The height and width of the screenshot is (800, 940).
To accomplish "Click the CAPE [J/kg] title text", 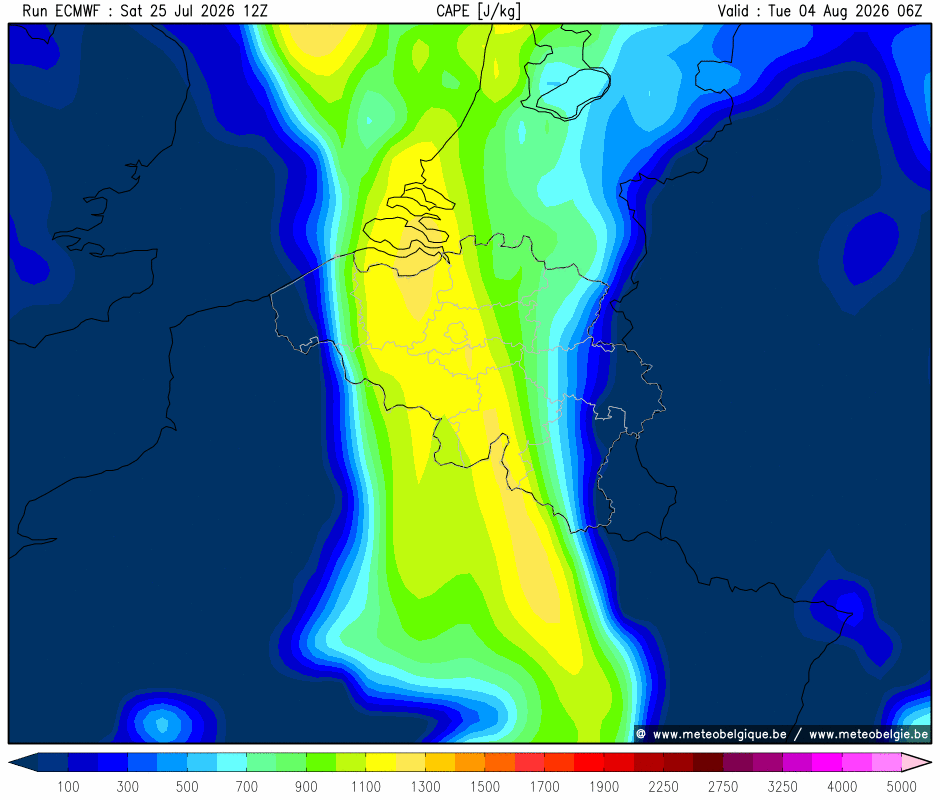I will [478, 11].
